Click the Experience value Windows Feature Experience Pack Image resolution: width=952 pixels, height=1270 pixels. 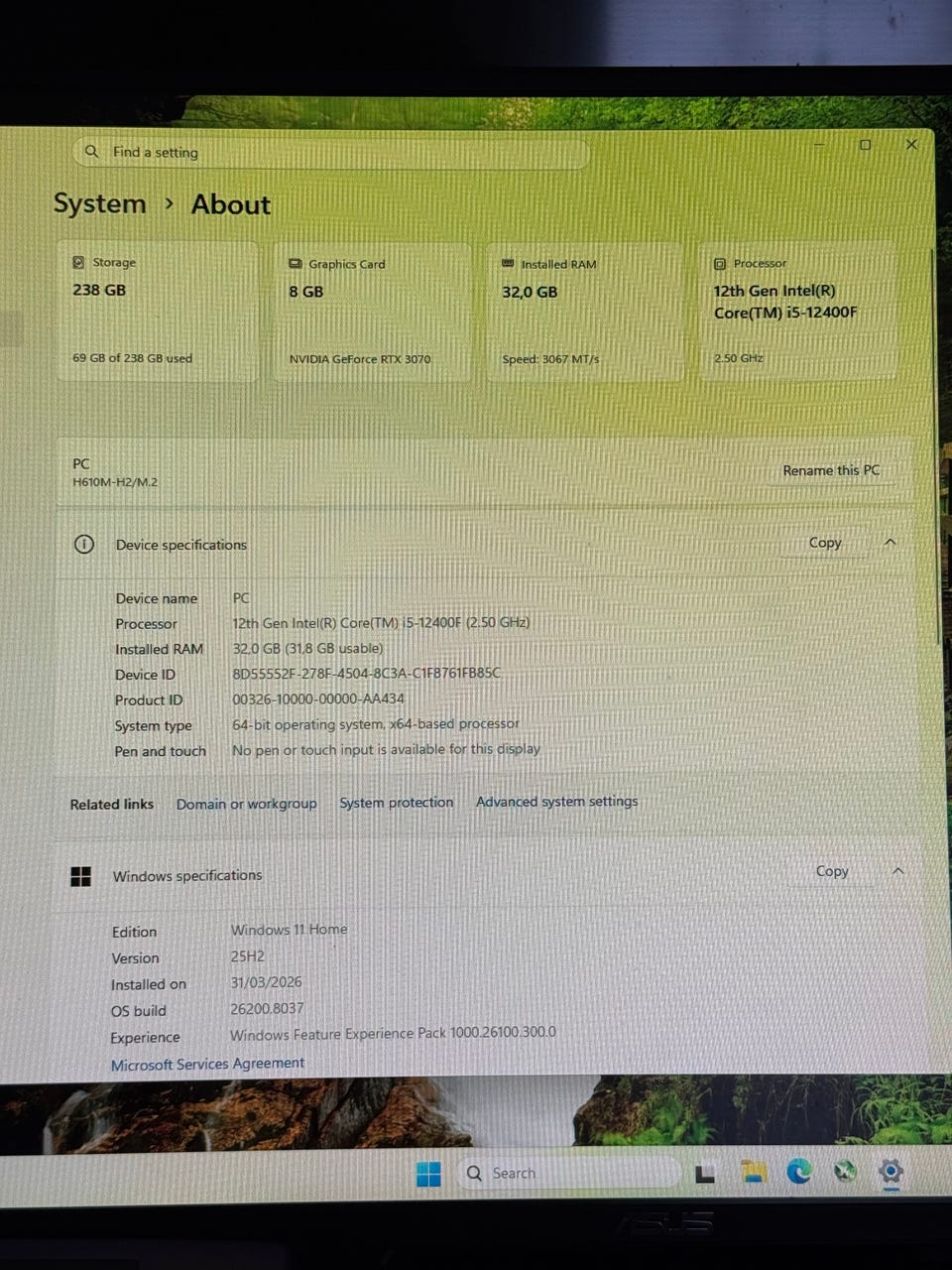click(393, 1033)
